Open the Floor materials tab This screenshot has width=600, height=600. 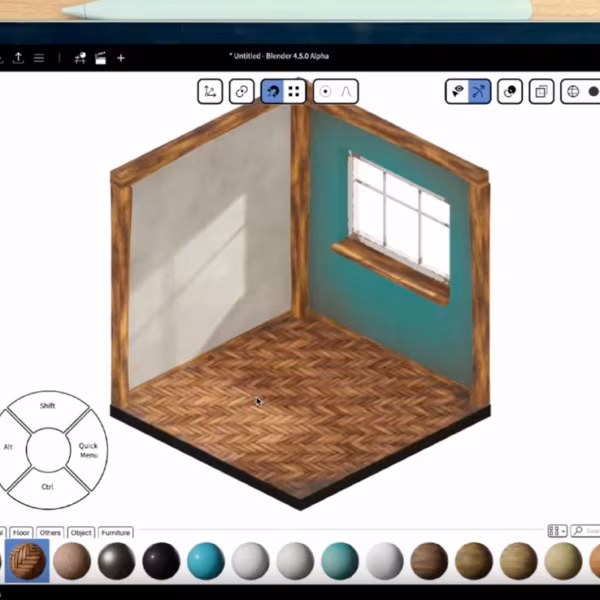click(x=21, y=532)
